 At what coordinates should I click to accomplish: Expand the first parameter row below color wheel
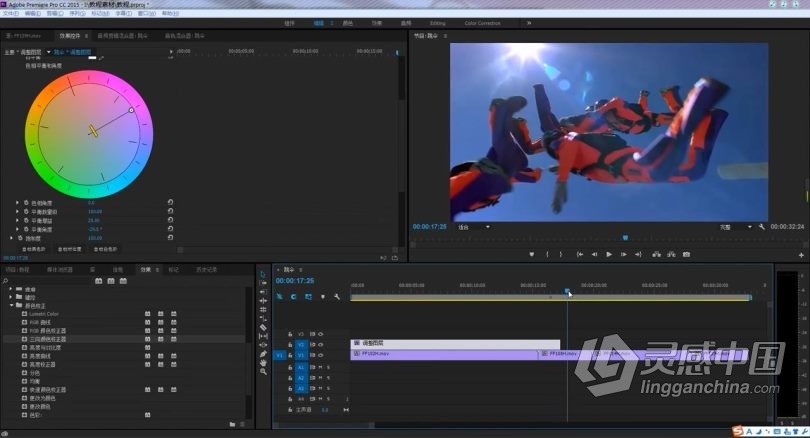[x=18, y=202]
